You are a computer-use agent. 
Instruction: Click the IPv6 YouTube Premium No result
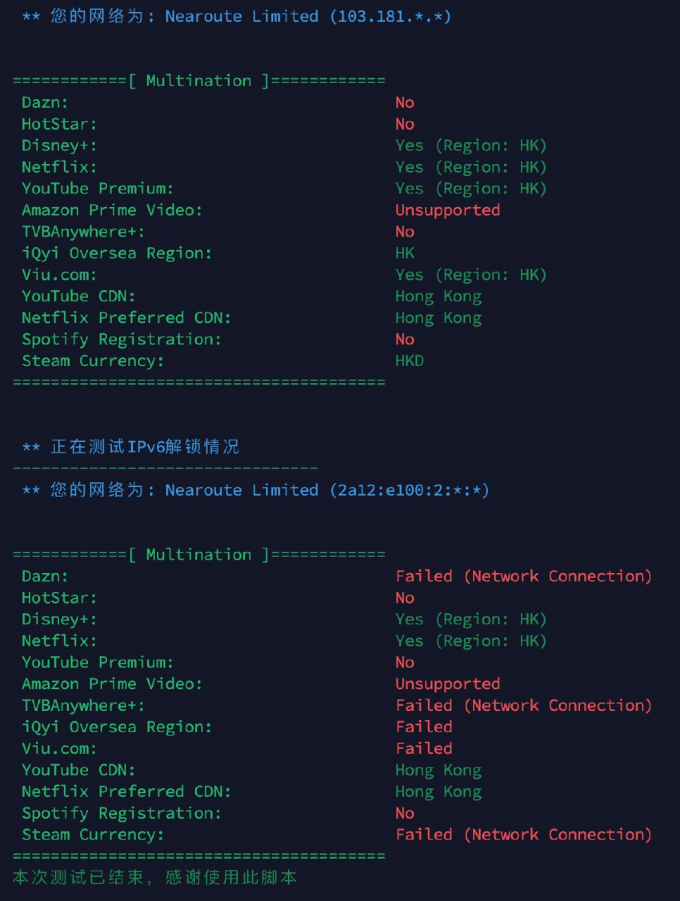point(405,663)
